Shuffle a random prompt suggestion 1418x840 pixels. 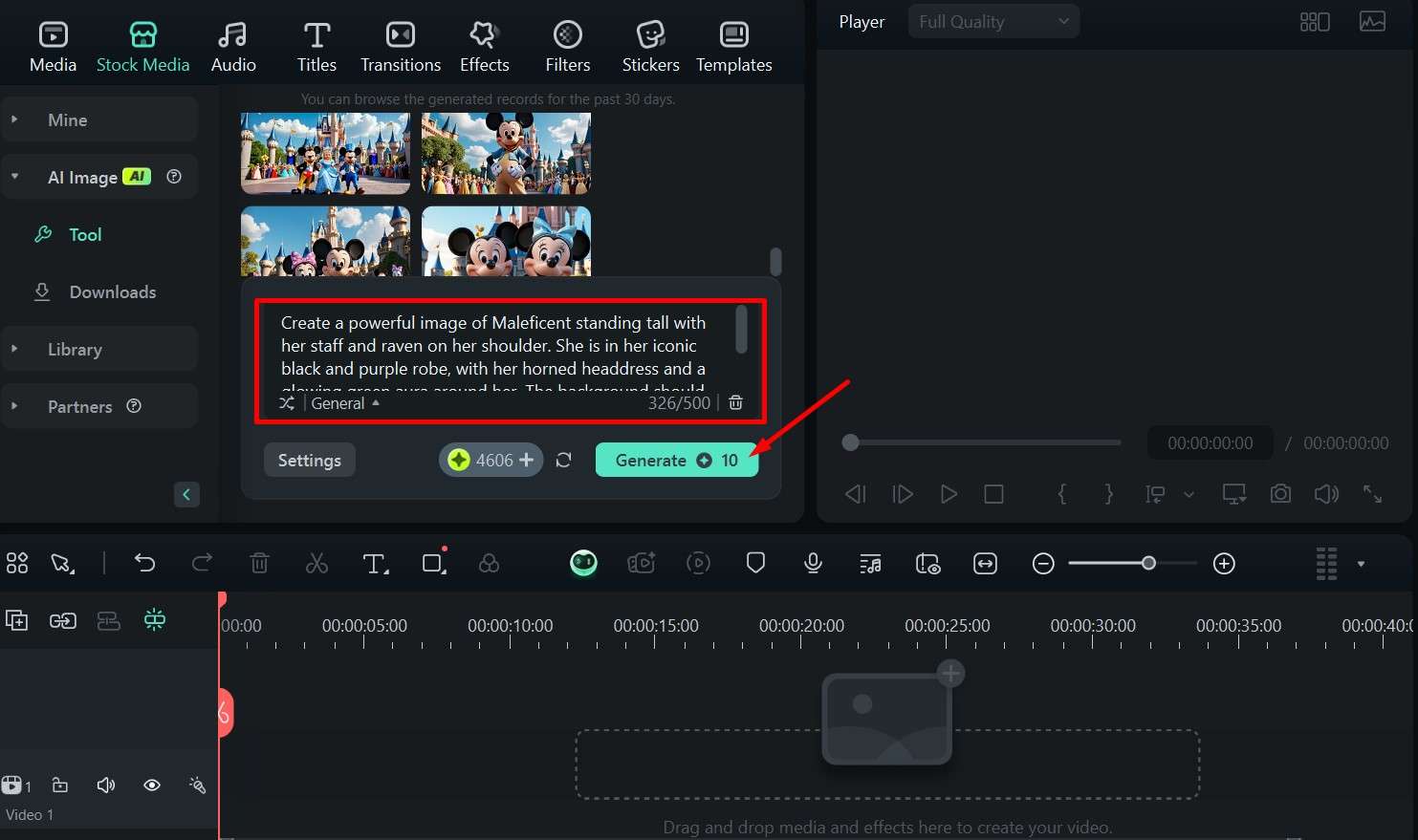click(287, 403)
